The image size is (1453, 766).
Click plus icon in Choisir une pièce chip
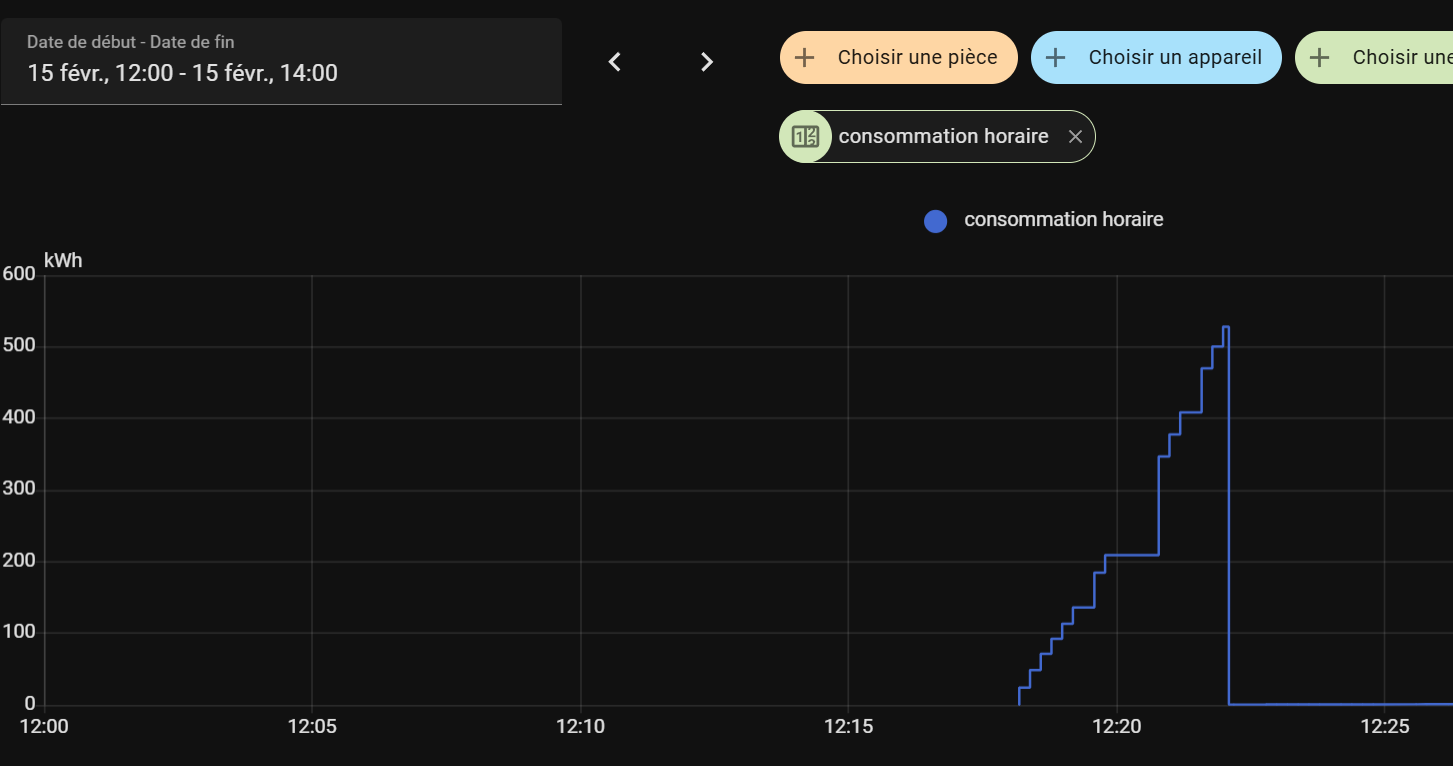point(804,58)
